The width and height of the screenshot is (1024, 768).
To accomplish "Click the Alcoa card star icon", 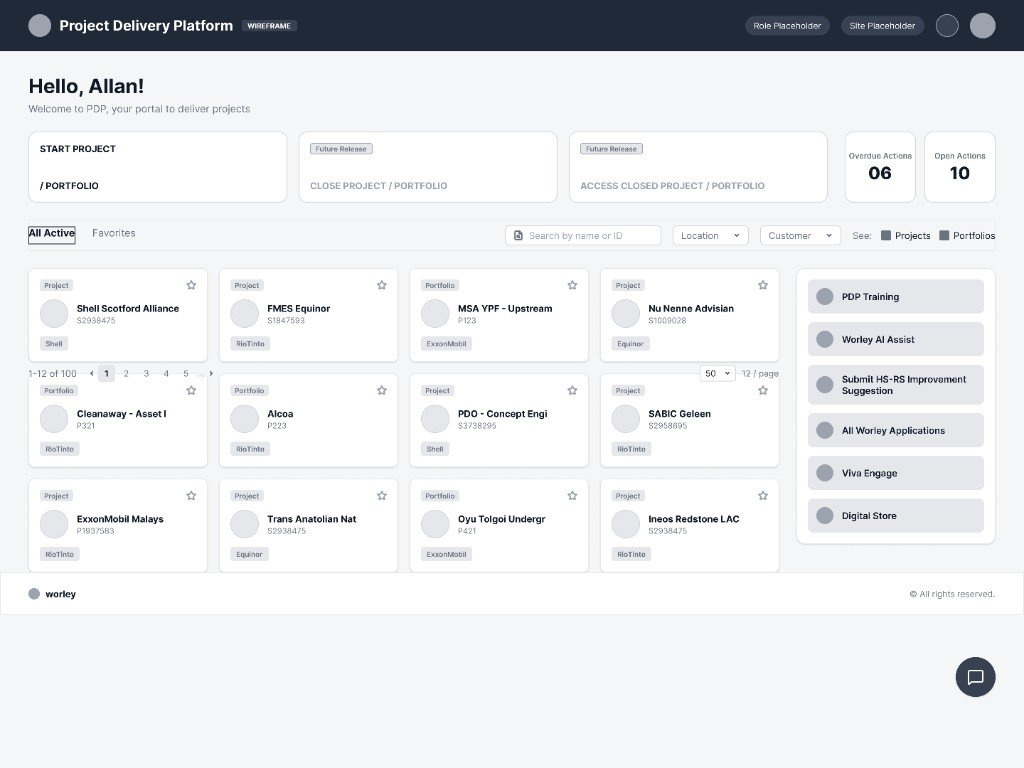I will pyautogui.click(x=382, y=391).
